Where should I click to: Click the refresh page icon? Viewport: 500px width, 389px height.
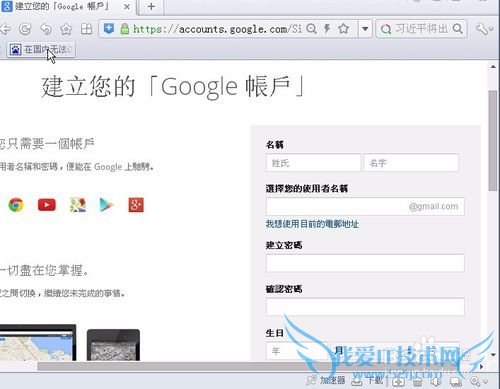[25, 29]
